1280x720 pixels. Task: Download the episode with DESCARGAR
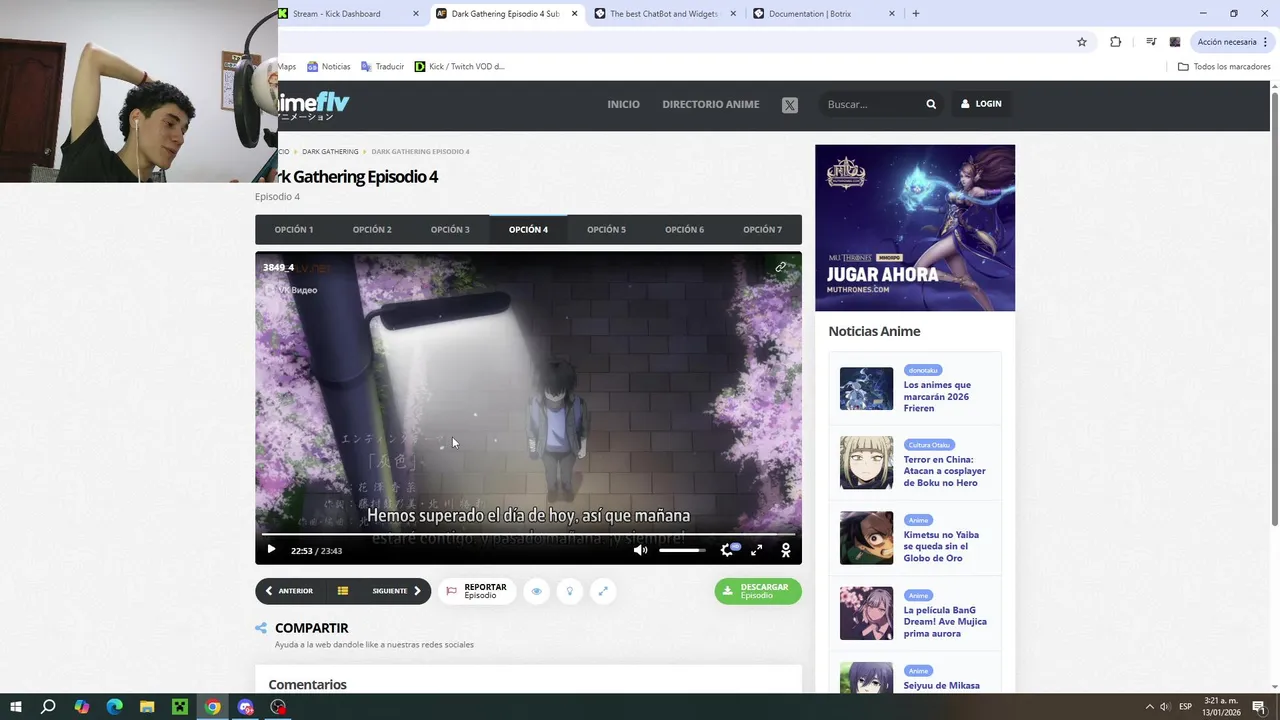coord(758,591)
